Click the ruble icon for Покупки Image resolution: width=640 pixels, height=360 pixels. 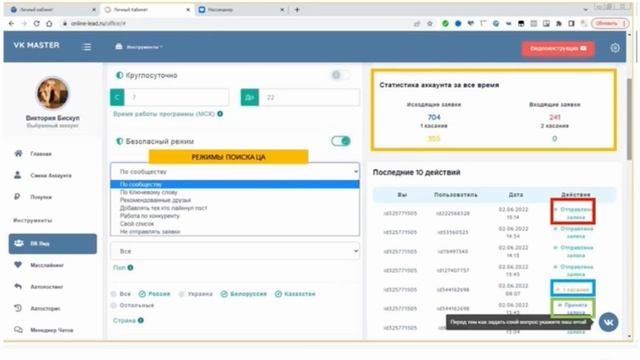[x=17, y=197]
